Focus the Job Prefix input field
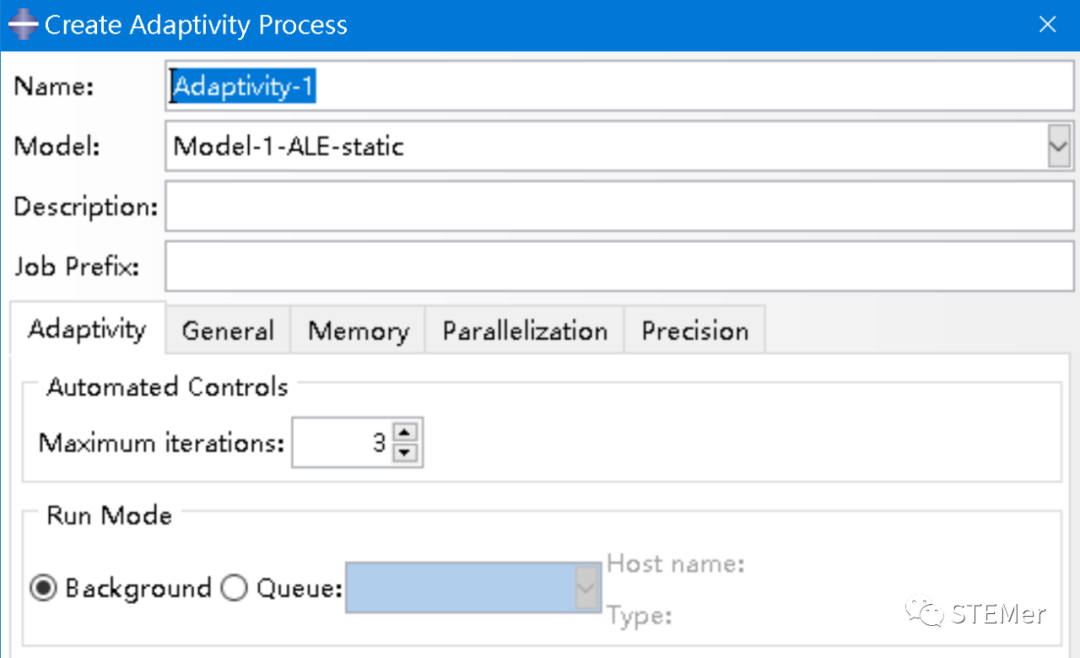 click(x=618, y=267)
